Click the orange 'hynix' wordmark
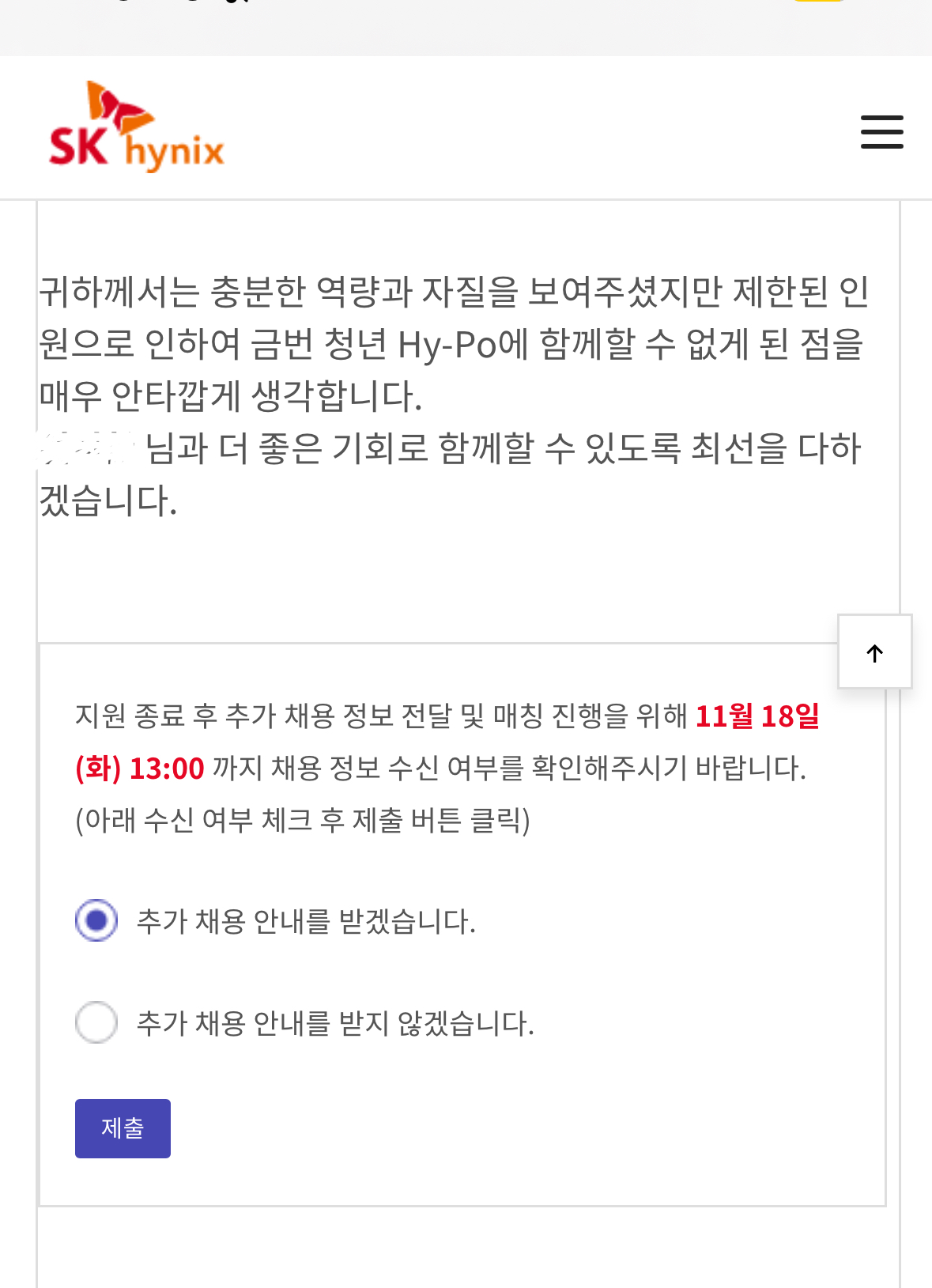This screenshot has height=1288, width=932. [x=175, y=150]
